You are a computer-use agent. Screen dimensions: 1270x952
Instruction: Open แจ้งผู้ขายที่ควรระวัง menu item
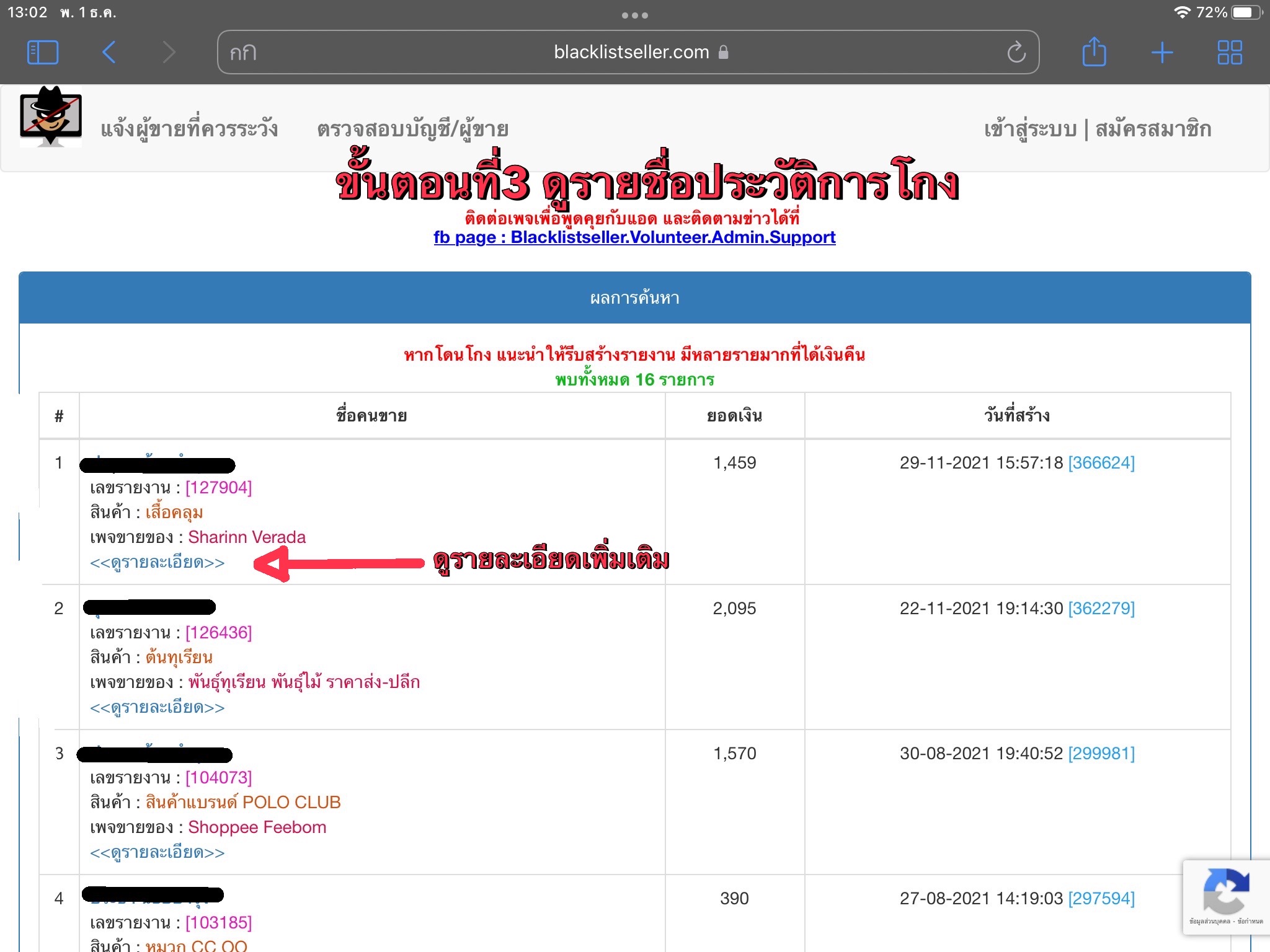189,129
